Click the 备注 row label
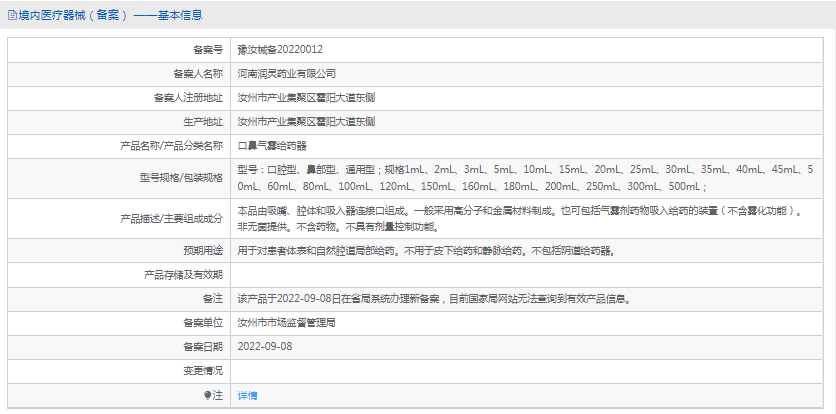Screen dimensions: 836x414 [213, 299]
